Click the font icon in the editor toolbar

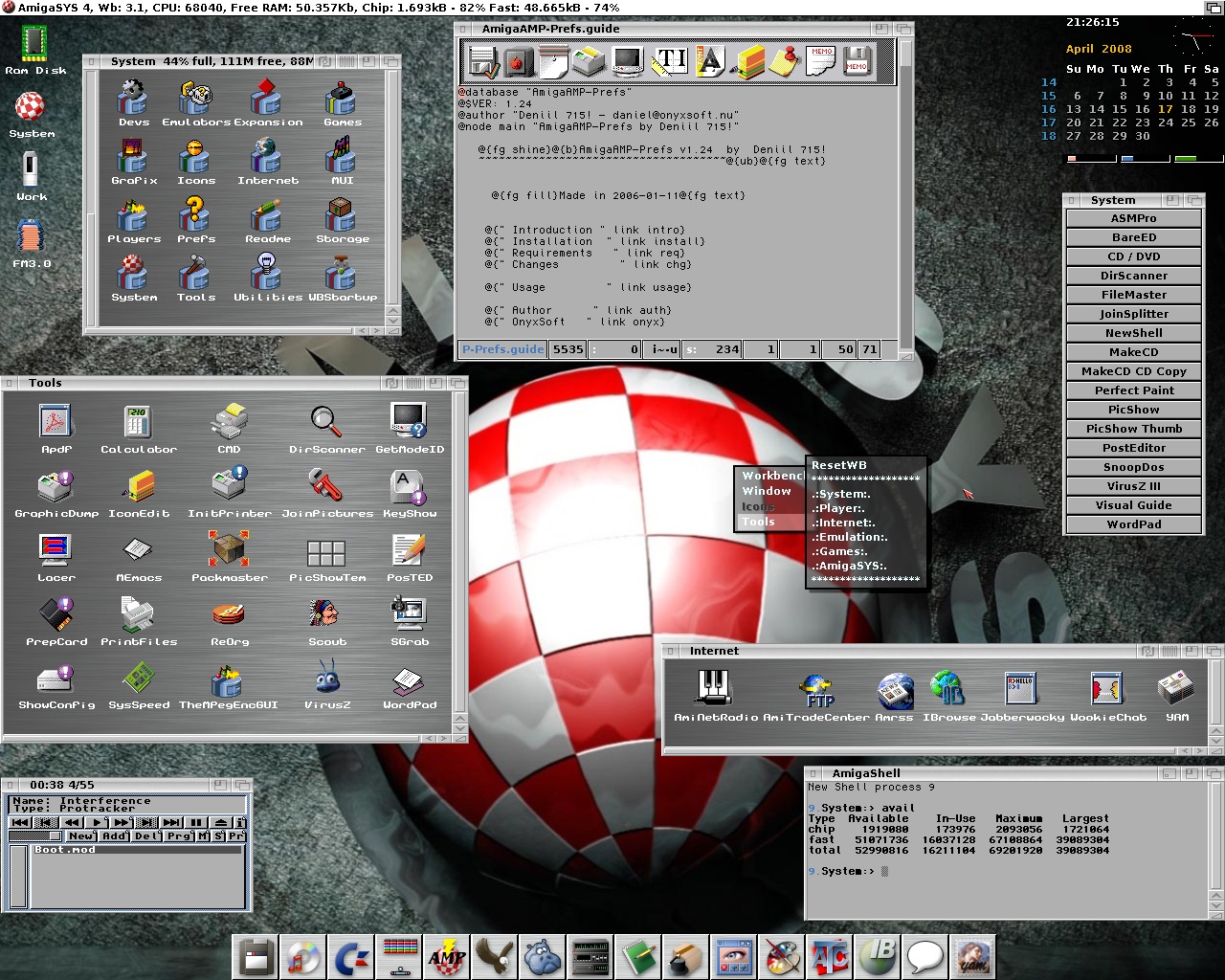[x=709, y=62]
